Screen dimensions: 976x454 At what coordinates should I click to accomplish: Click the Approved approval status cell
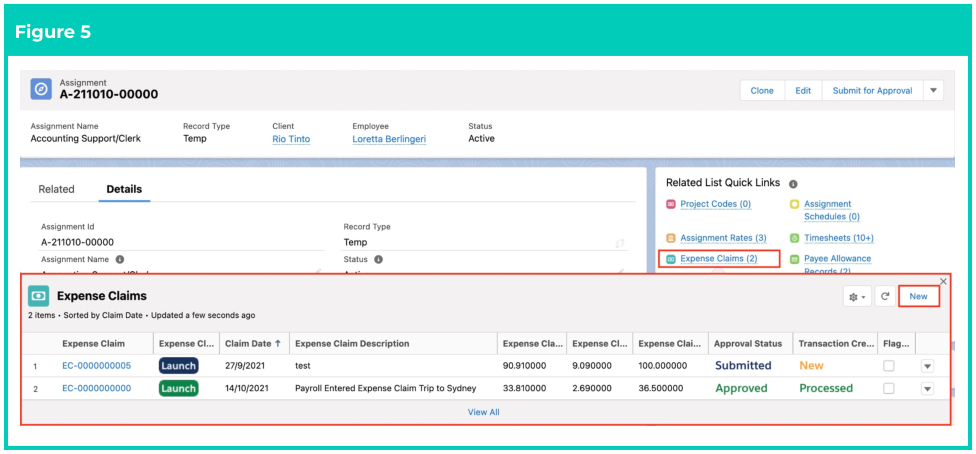741,388
